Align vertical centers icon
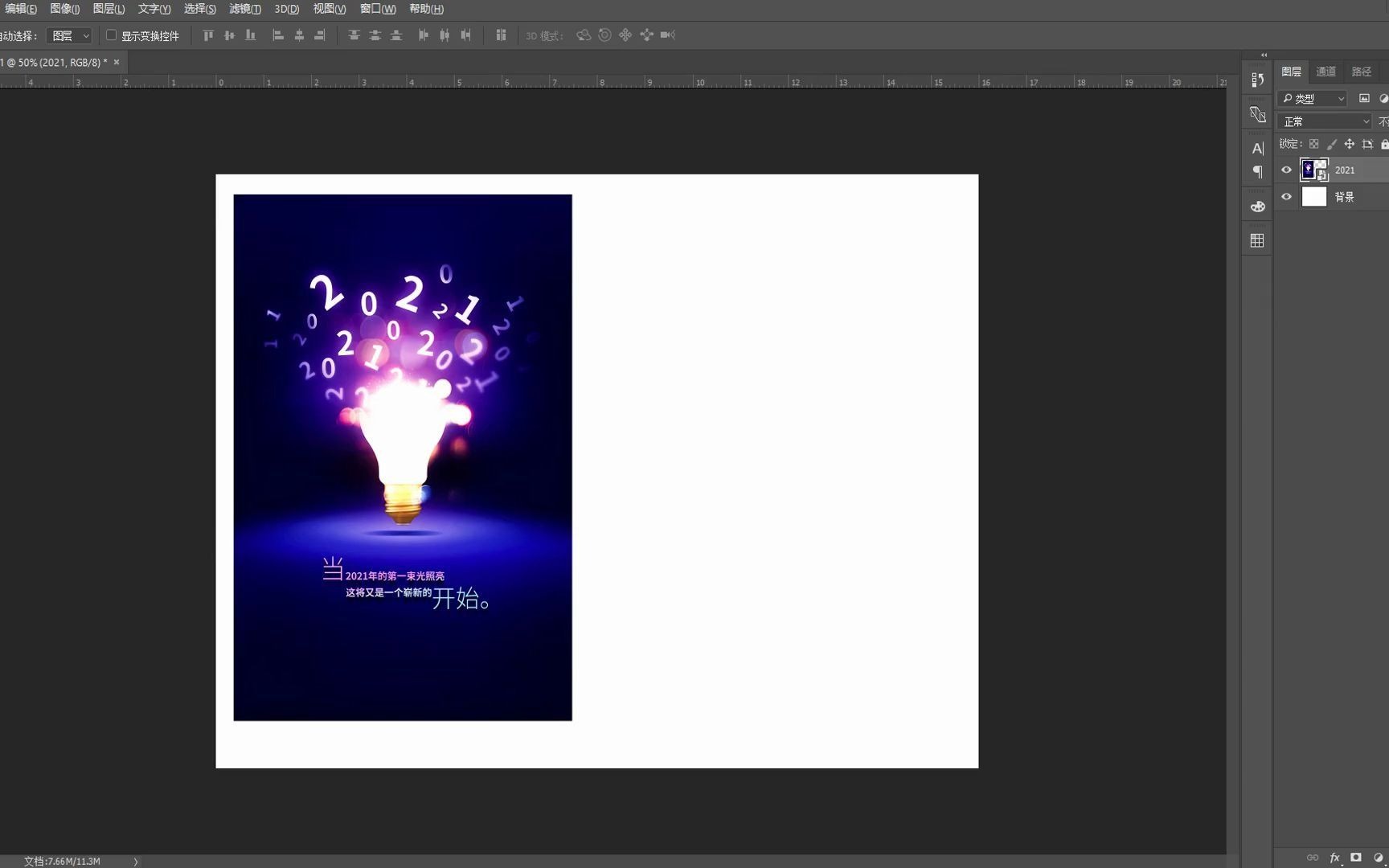1389x868 pixels. pos(229,35)
